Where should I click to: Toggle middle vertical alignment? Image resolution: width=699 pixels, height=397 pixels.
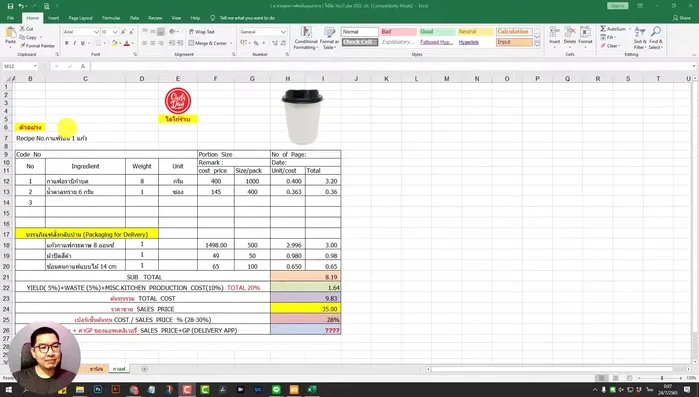tap(153, 32)
